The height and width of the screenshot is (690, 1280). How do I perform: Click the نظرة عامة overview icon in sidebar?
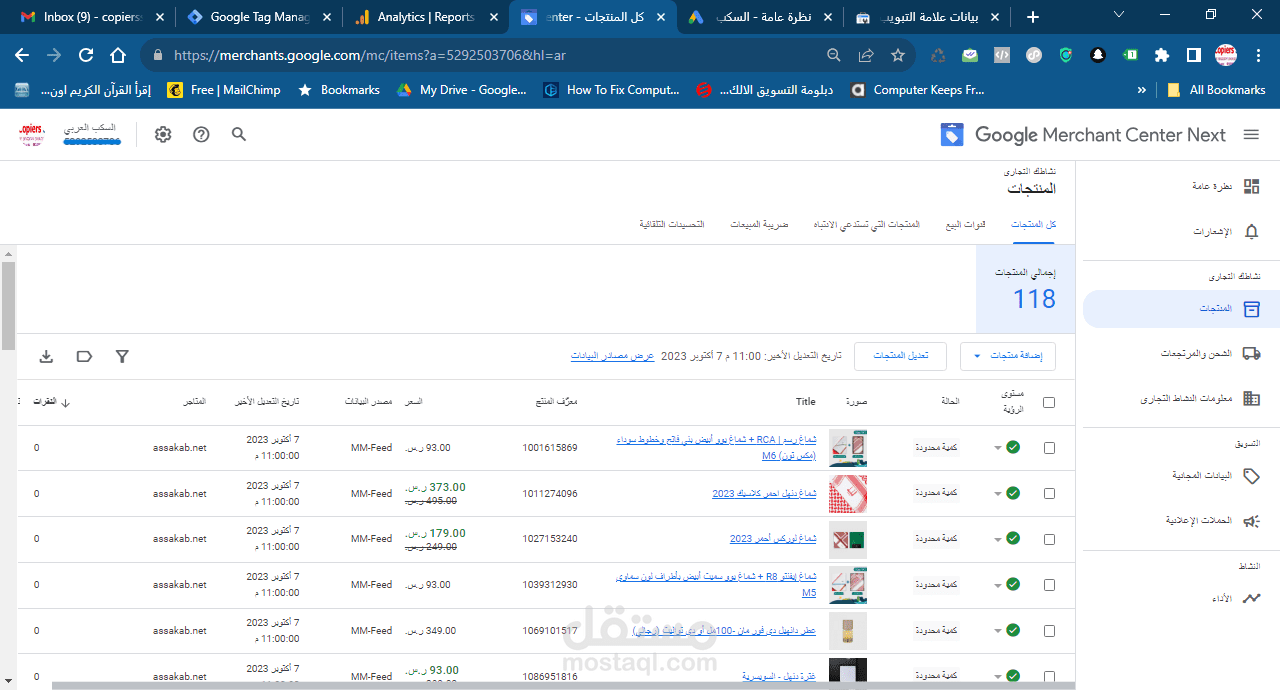click(1251, 186)
